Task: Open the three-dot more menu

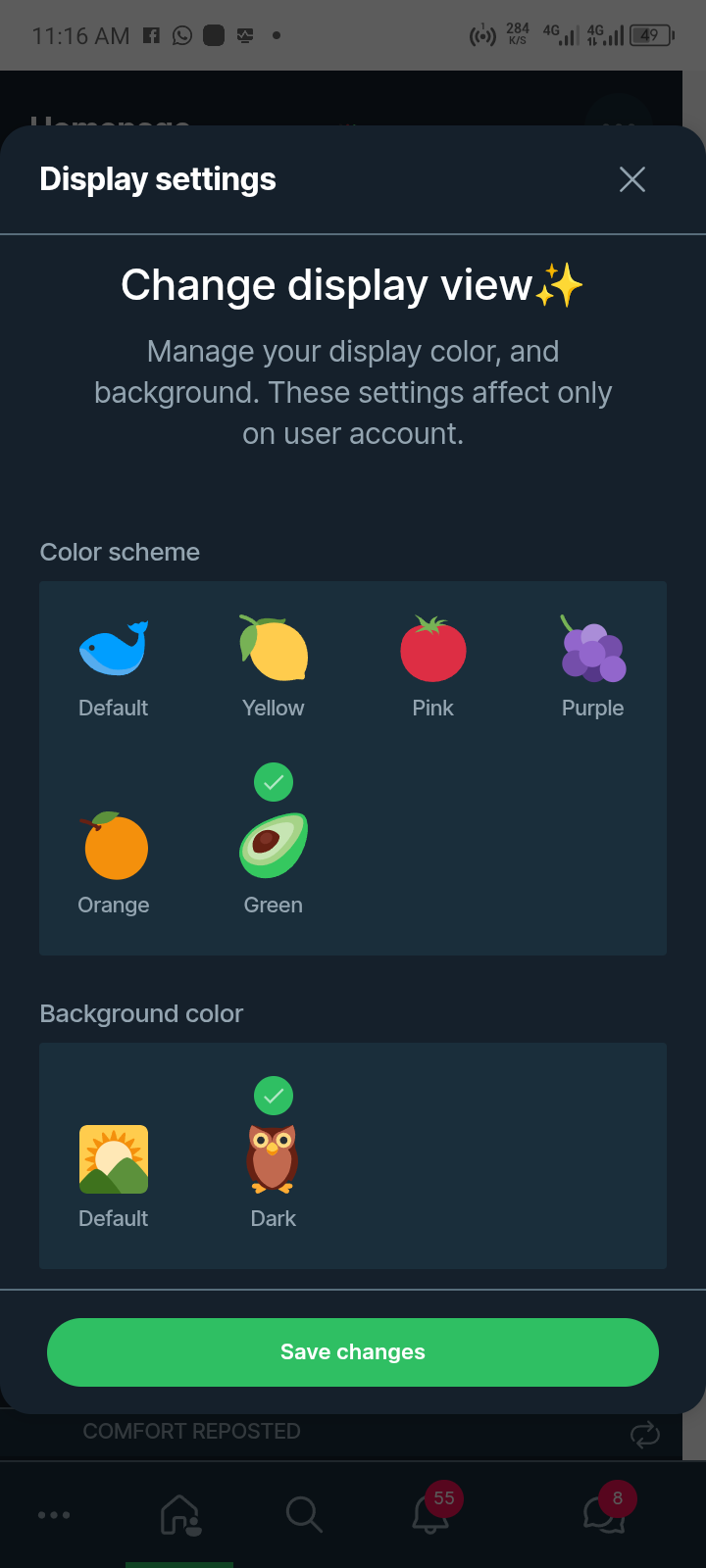Action: pyautogui.click(x=54, y=1515)
